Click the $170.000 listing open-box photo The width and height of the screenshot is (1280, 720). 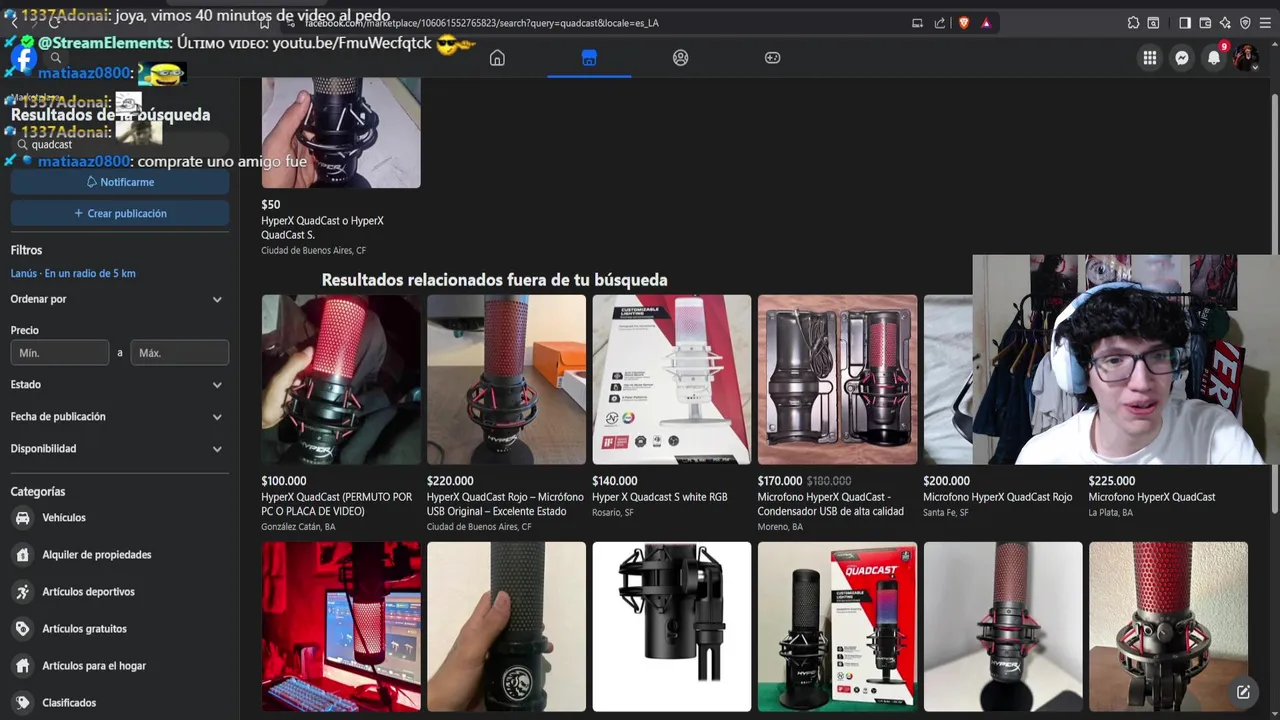pyautogui.click(x=837, y=379)
